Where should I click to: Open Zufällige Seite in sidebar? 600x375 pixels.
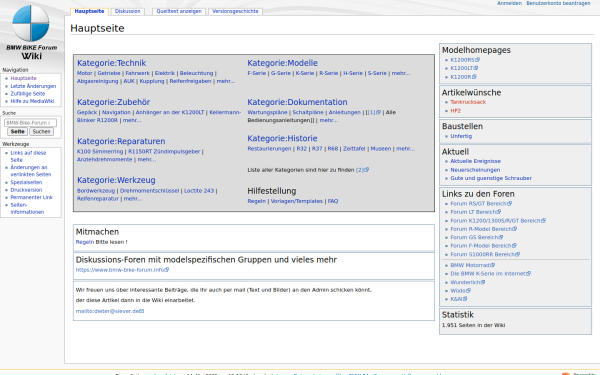coord(28,94)
